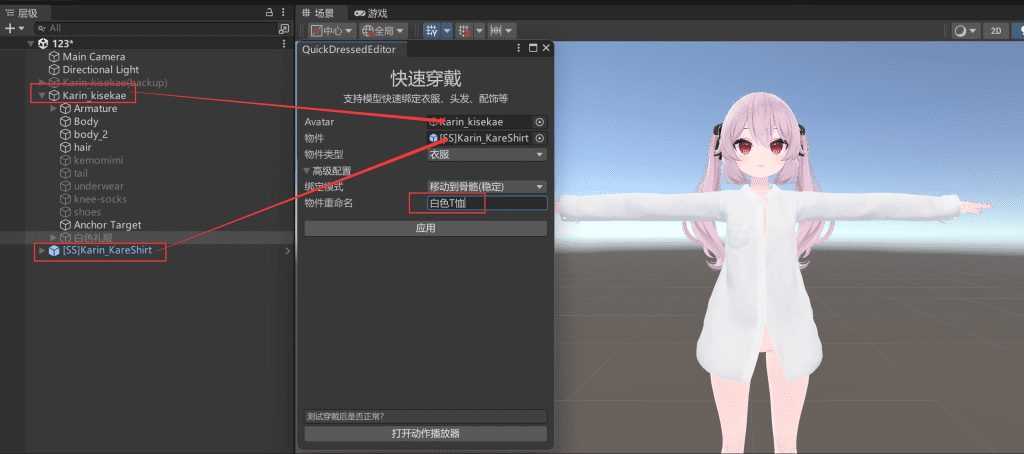
Task: Open Avatar object picker circle icon
Action: pyautogui.click(x=540, y=122)
